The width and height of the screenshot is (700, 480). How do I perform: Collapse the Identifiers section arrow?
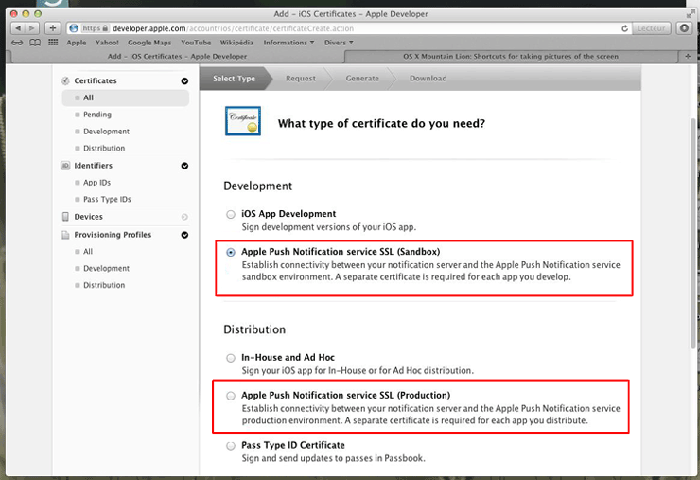click(184, 166)
